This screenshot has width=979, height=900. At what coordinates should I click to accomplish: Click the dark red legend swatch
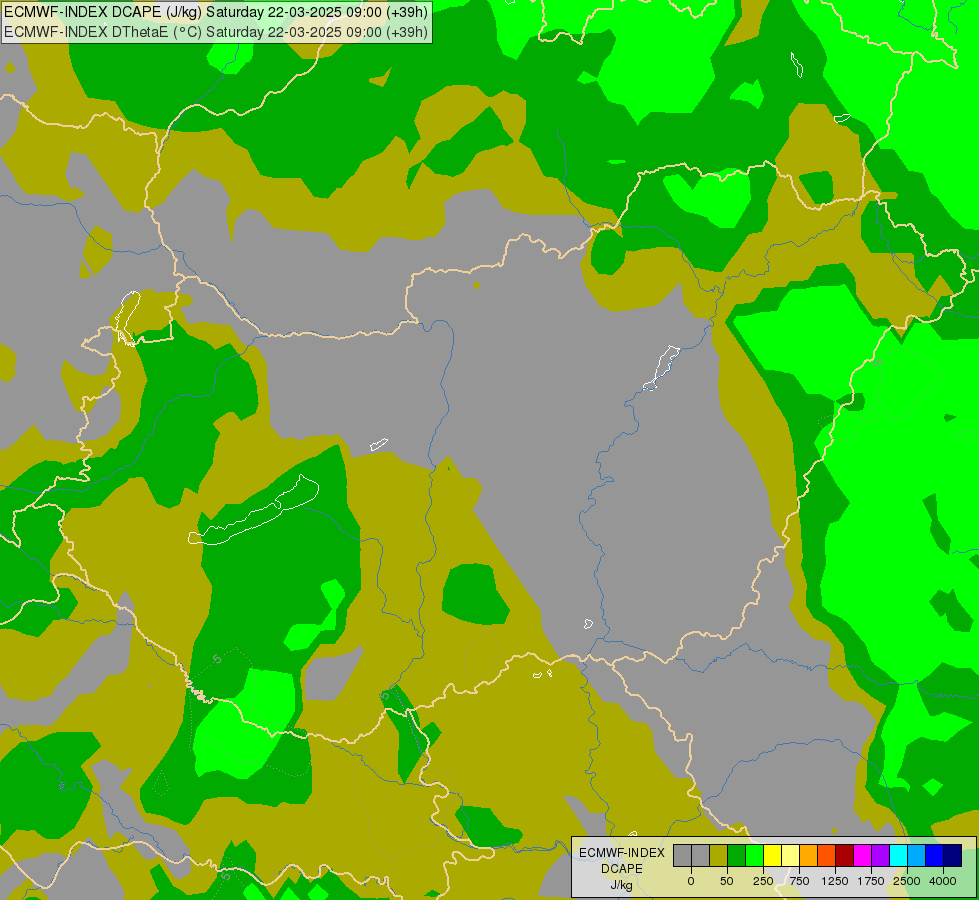coord(845,856)
